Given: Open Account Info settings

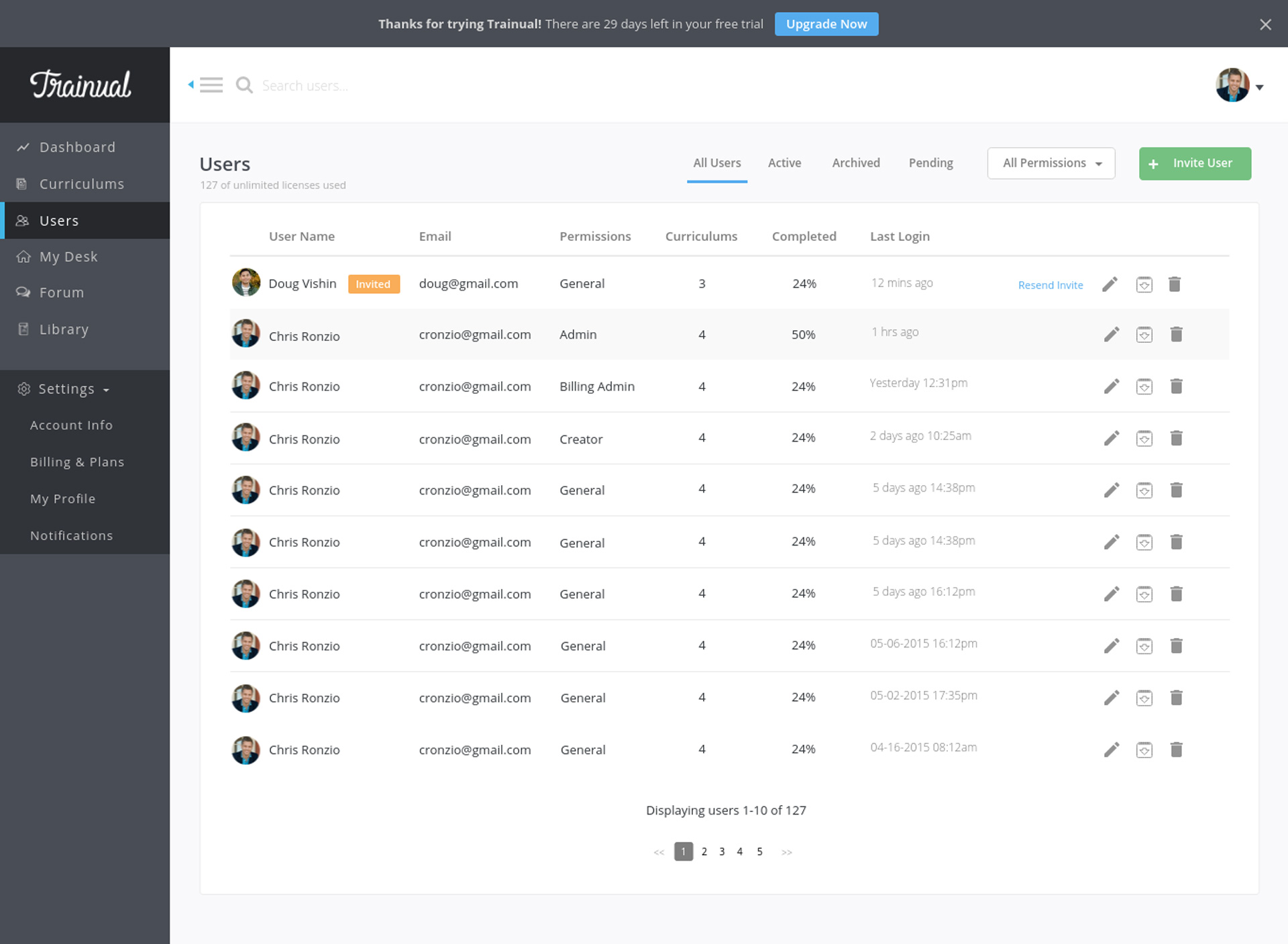Looking at the screenshot, I should pyautogui.click(x=71, y=425).
